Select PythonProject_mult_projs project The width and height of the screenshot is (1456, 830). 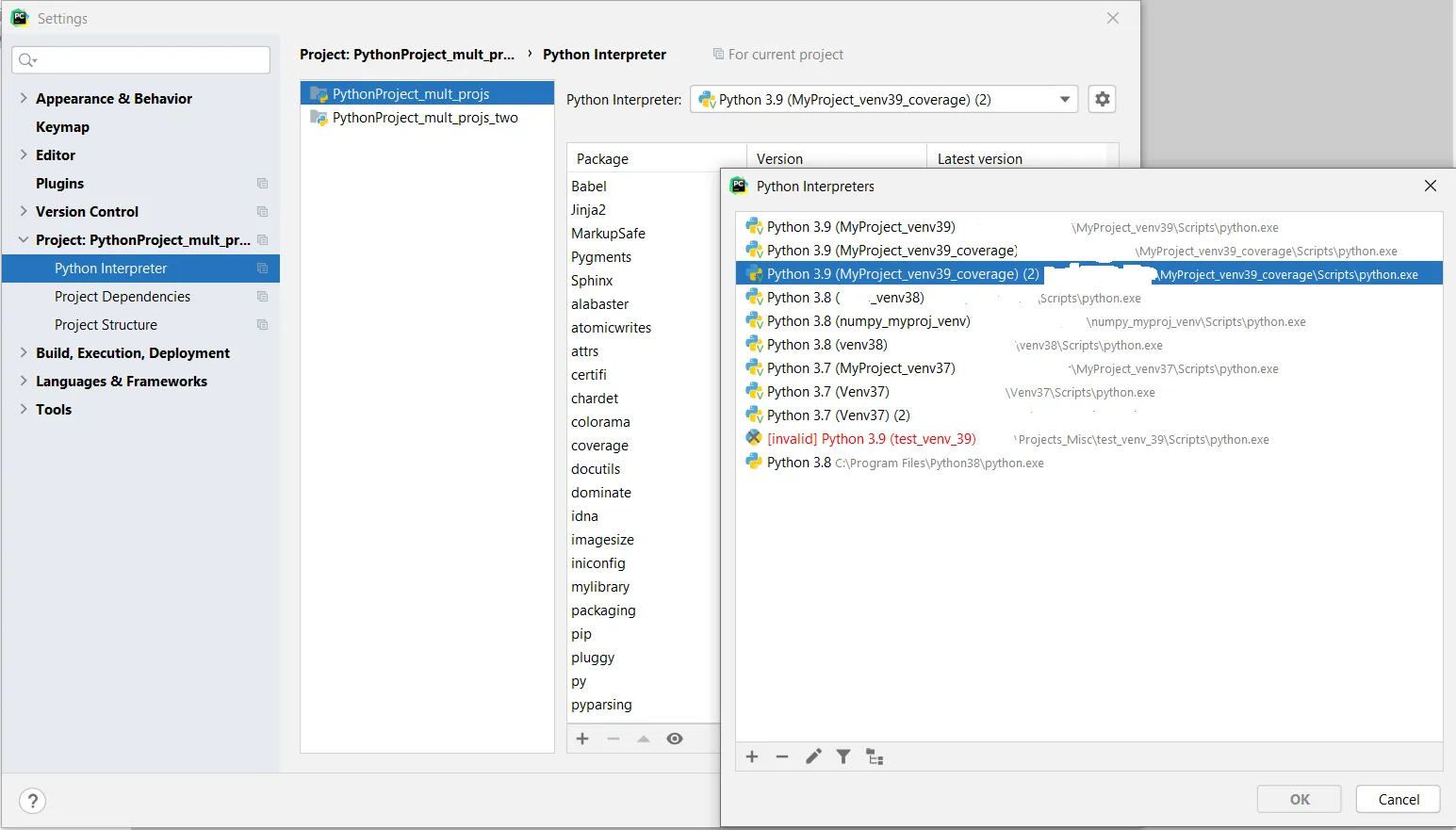pyautogui.click(x=427, y=93)
